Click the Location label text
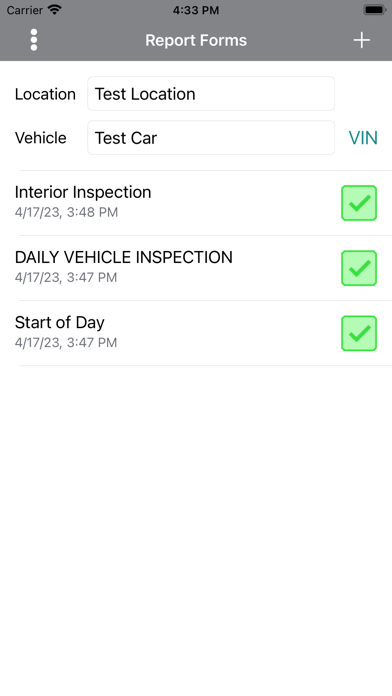Screen dimensions: 392x696 [x=45, y=94]
